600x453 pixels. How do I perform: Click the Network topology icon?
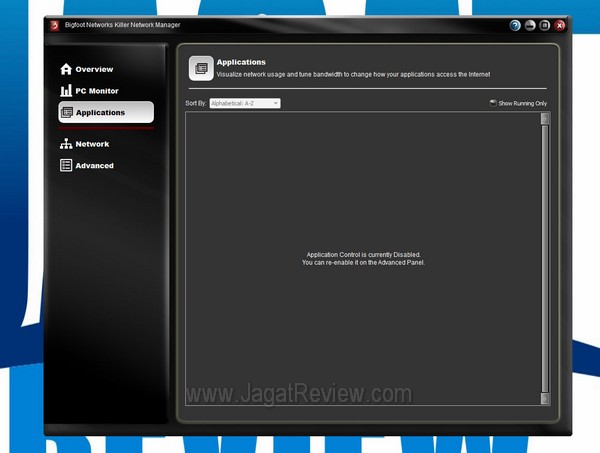[x=66, y=144]
